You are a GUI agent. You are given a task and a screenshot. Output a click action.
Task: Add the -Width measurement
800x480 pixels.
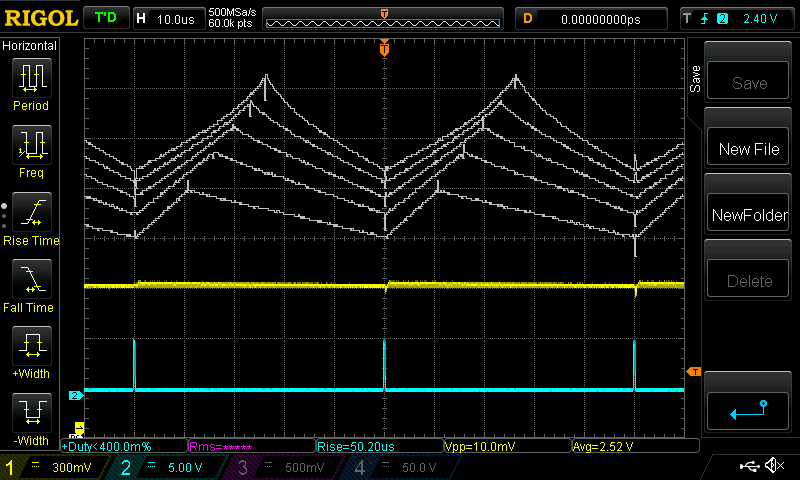(x=30, y=416)
